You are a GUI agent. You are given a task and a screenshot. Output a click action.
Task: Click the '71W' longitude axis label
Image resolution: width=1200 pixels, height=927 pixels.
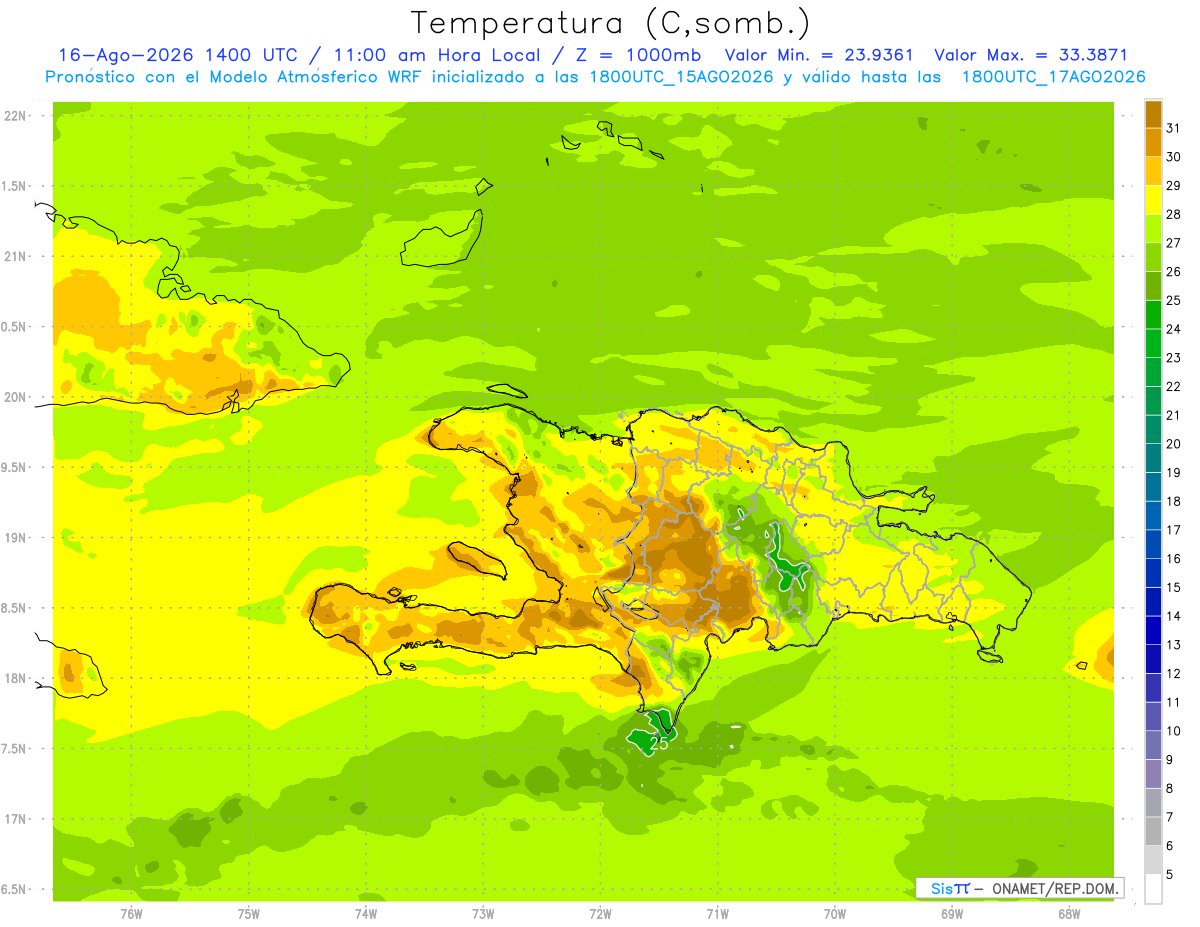point(717,914)
